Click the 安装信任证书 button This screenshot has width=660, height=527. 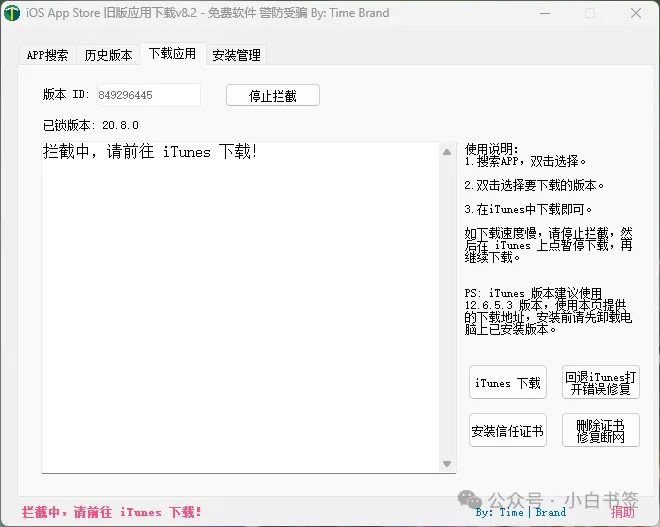point(508,430)
